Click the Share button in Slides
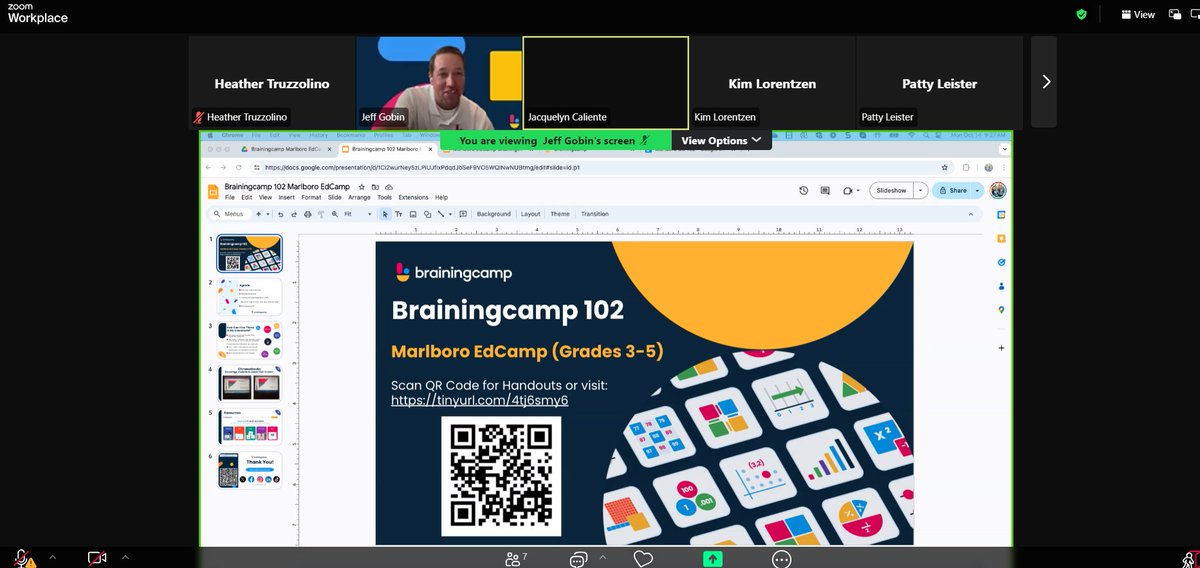Screen dimensions: 1200x568 click(x=952, y=190)
